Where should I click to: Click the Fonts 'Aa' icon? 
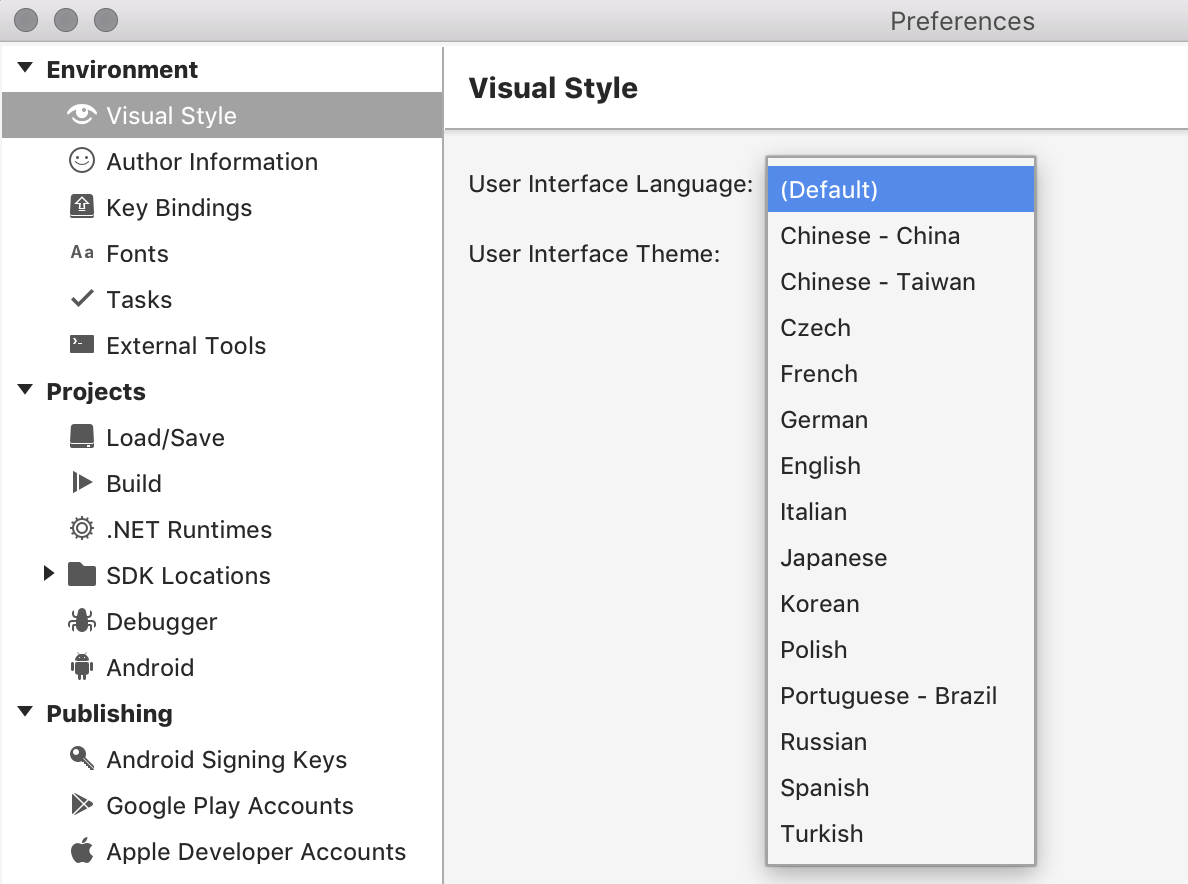(82, 253)
